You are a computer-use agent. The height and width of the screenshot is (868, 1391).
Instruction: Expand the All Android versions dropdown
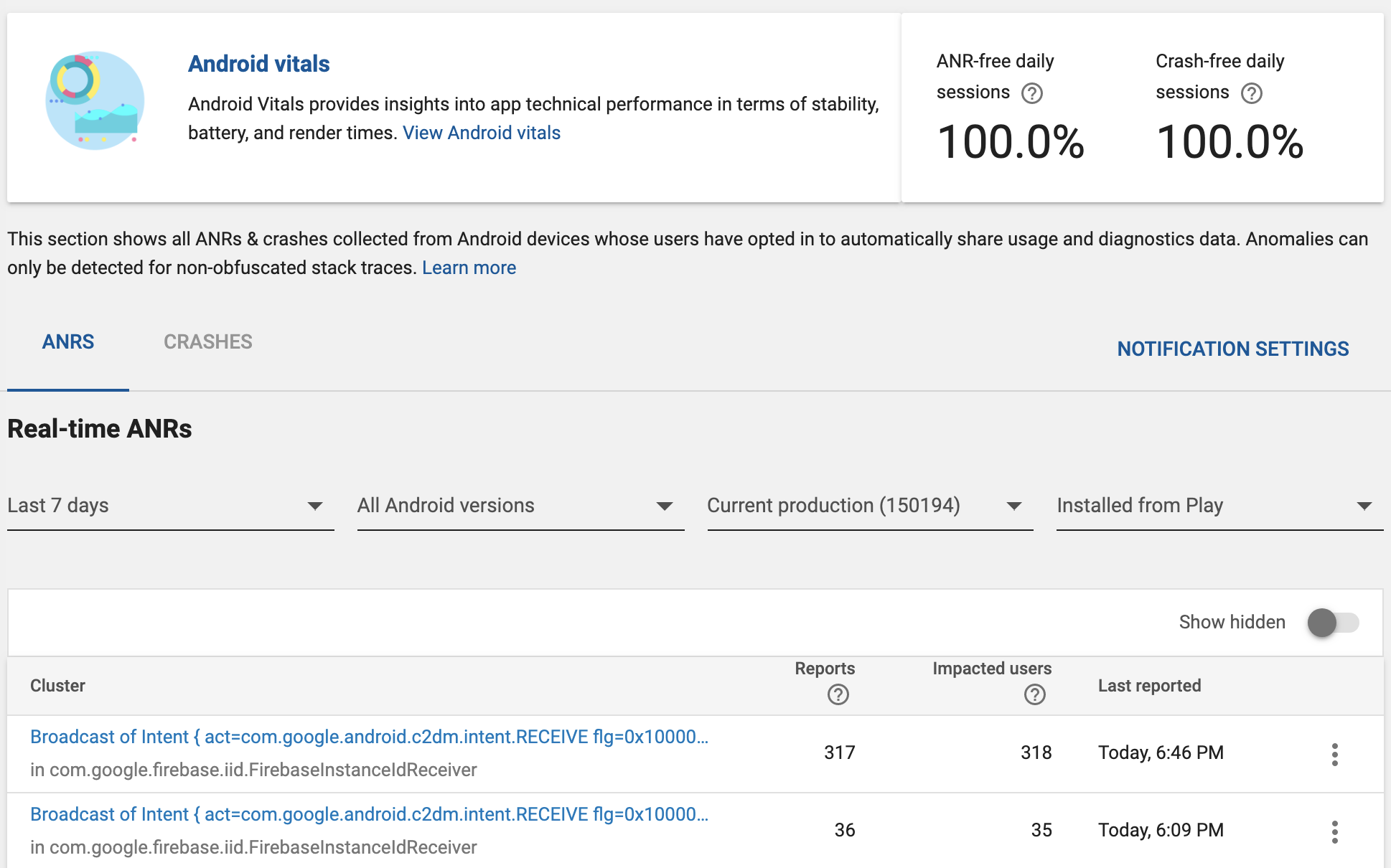(x=520, y=506)
